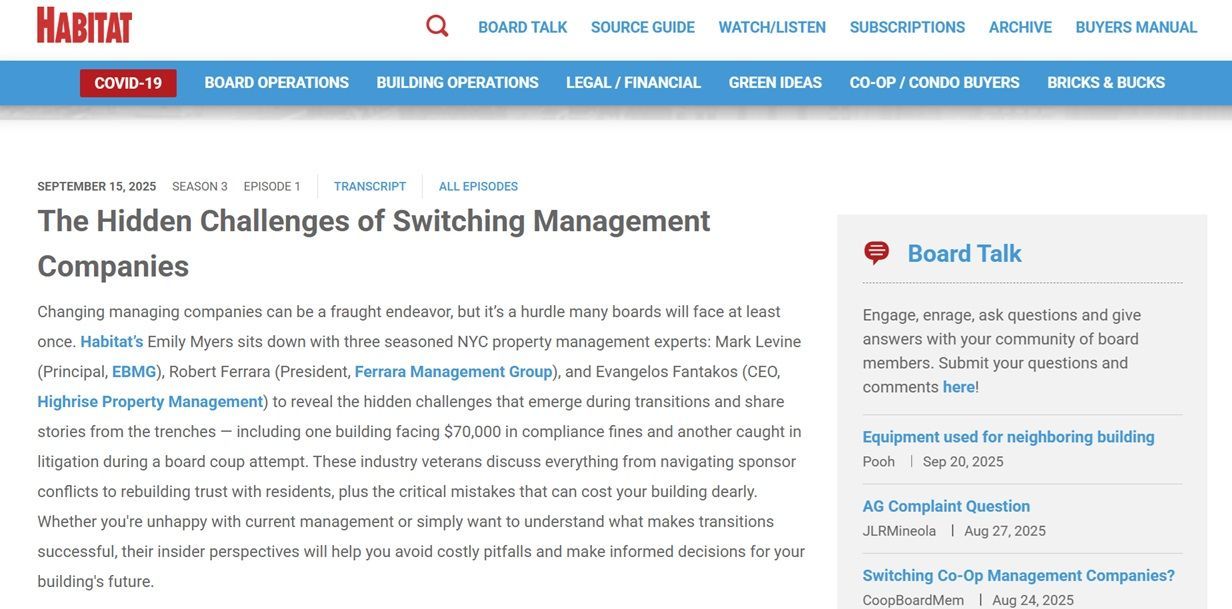Open Legal / Financial section
Viewport: 1232px width, 609px height.
[633, 83]
